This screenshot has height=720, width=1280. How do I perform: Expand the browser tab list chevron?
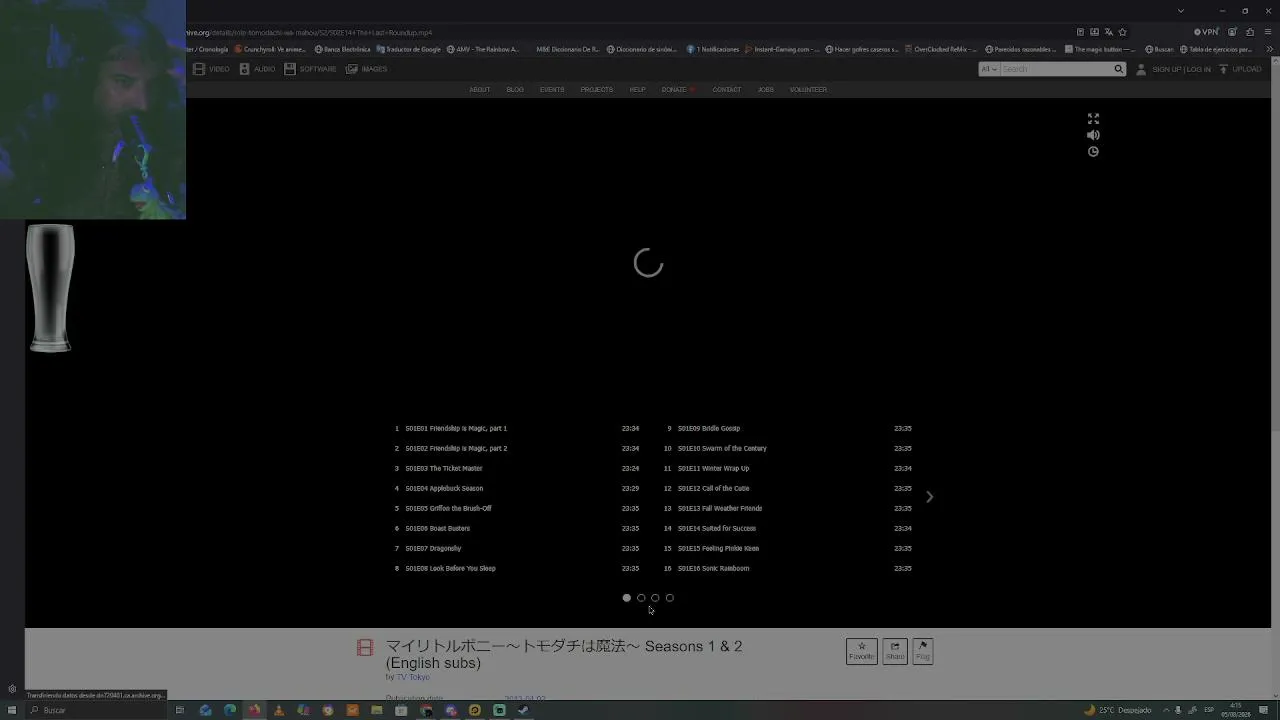[1181, 11]
